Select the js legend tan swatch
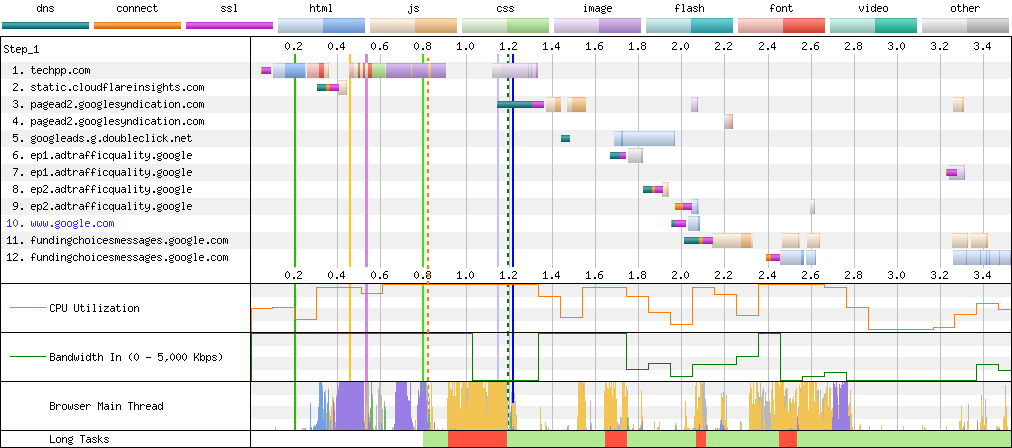1012x448 pixels. click(x=414, y=25)
